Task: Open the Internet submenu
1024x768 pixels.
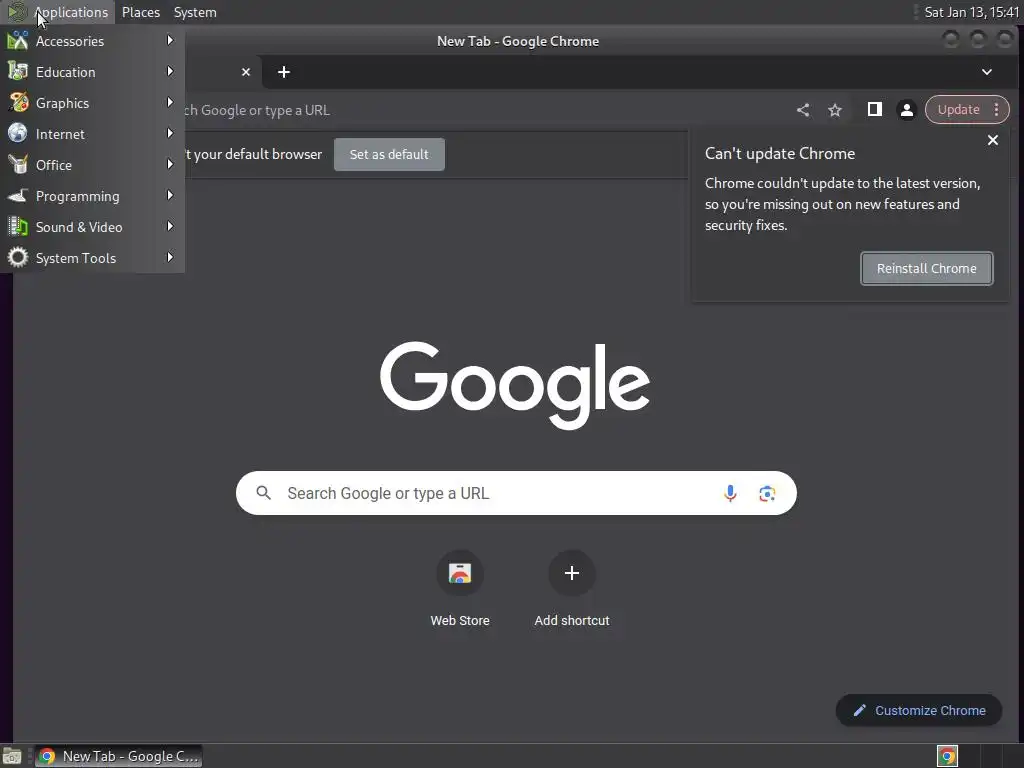Action: point(92,134)
